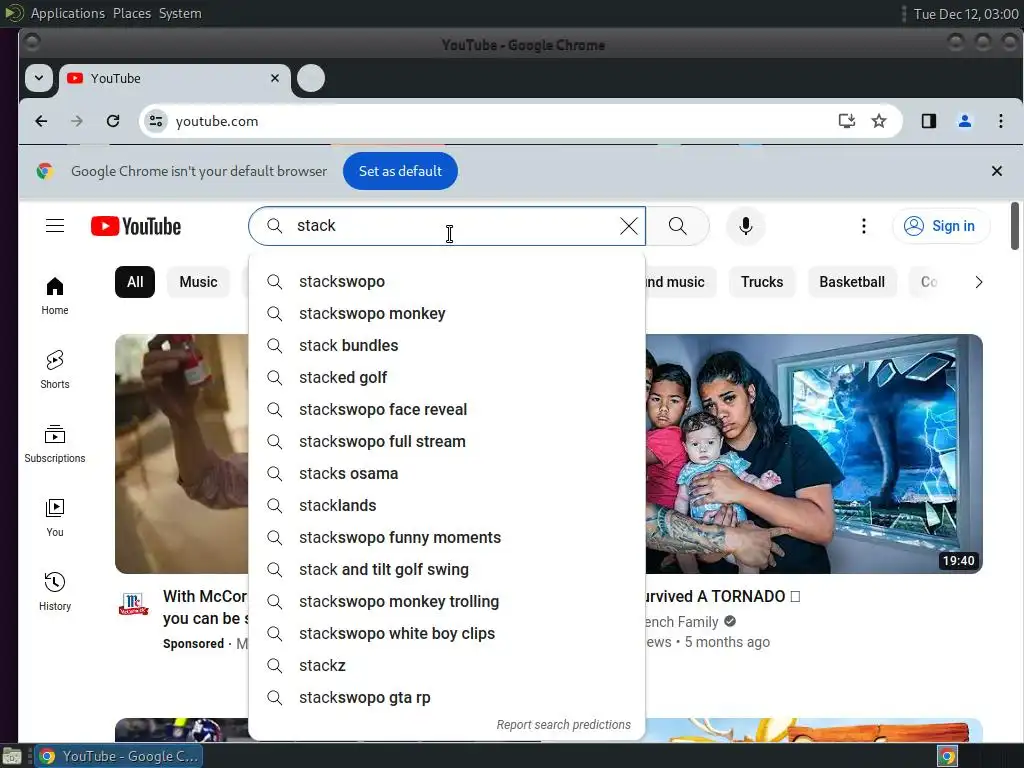1024x768 pixels.
Task: Click Report search predictions link
Action: point(564,724)
